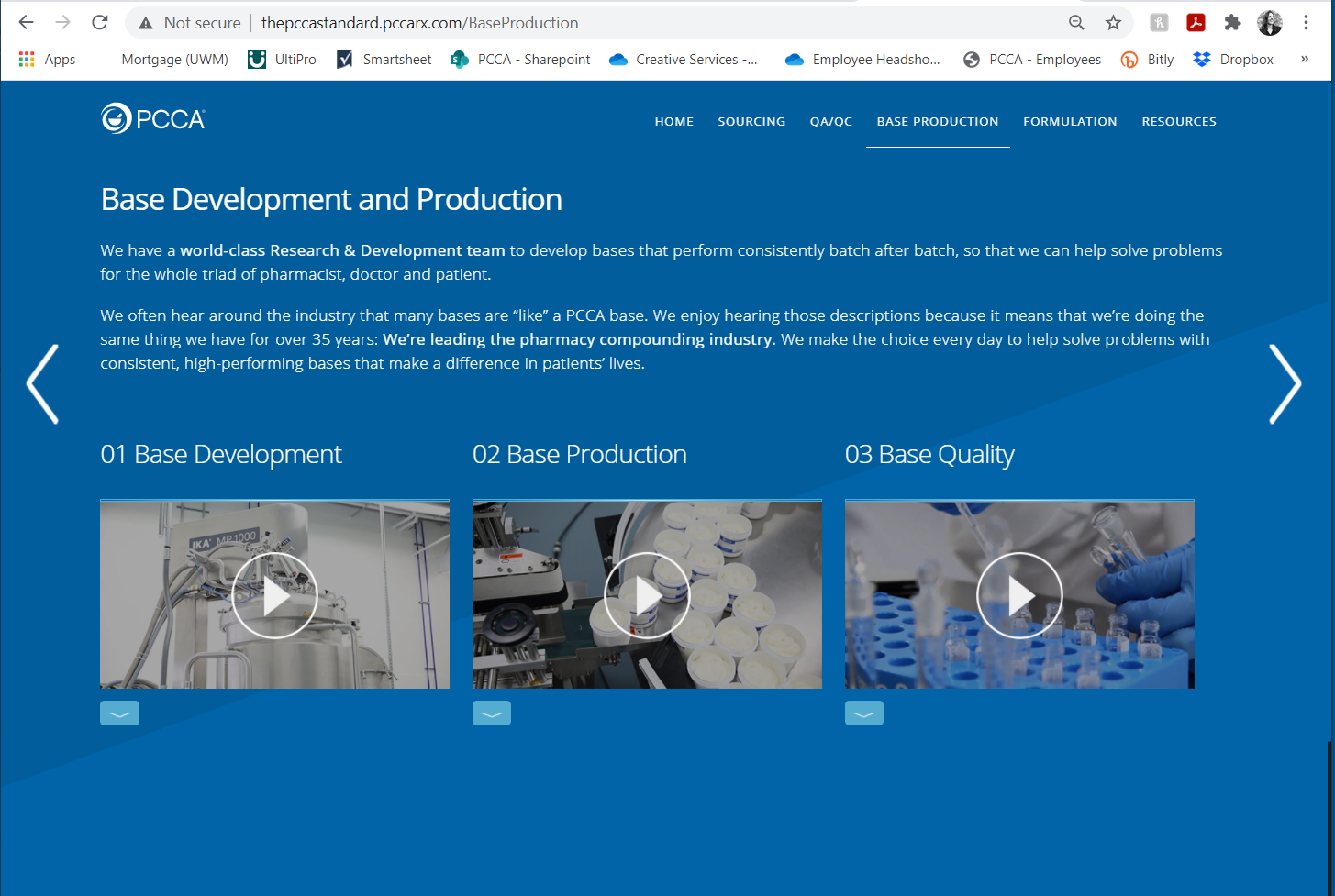Open the zoom magnifier in address bar
Image resolution: width=1335 pixels, height=896 pixels.
pos(1076,23)
